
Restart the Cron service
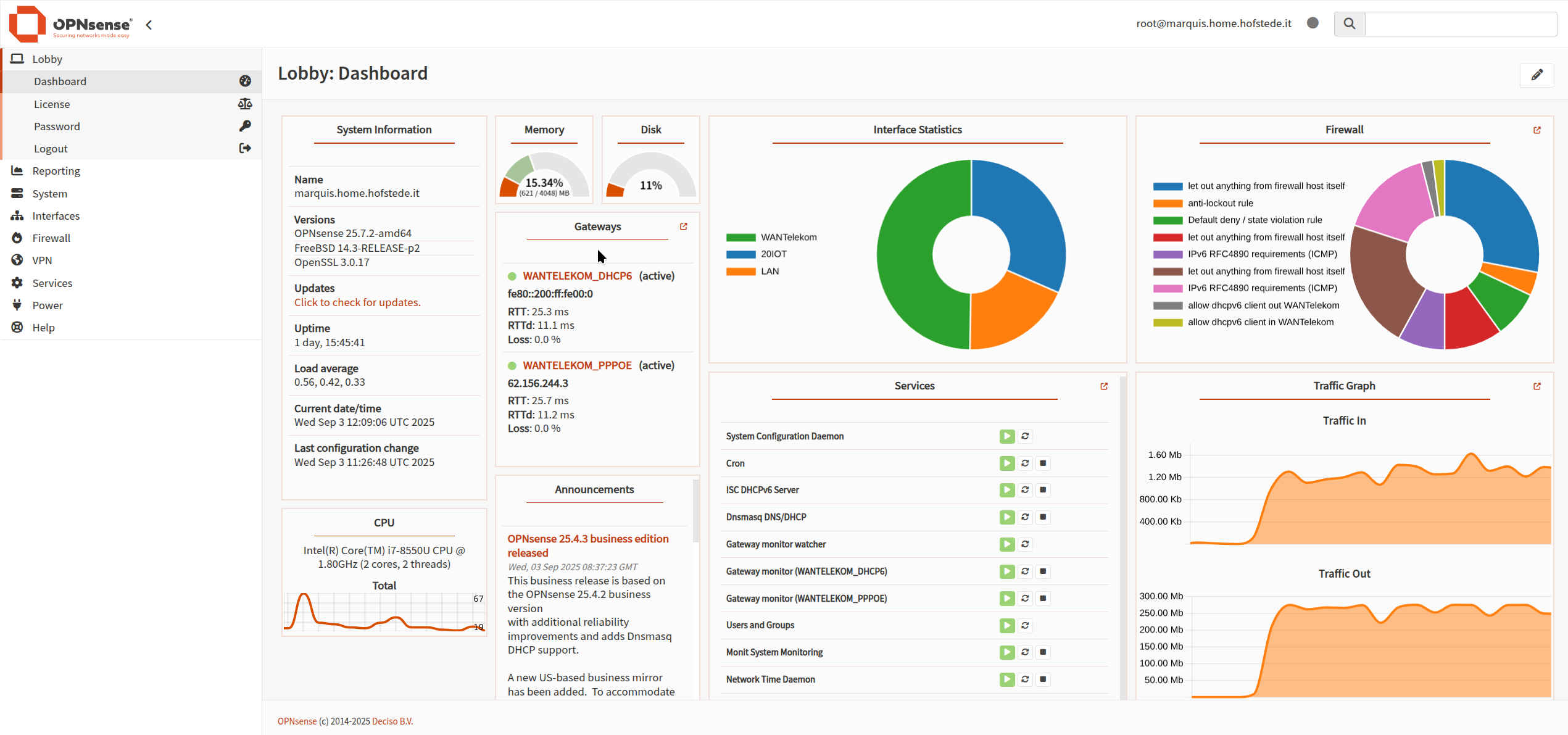click(1025, 463)
